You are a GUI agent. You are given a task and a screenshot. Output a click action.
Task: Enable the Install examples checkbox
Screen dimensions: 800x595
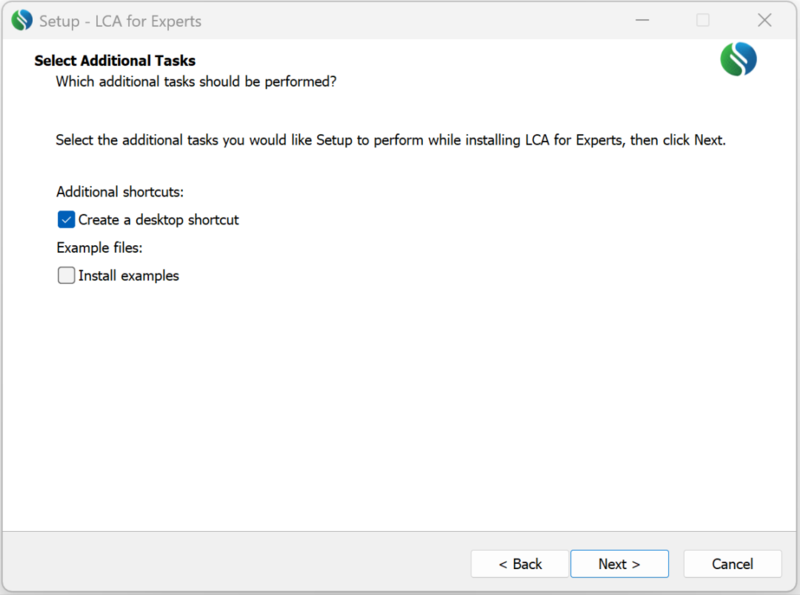[67, 276]
